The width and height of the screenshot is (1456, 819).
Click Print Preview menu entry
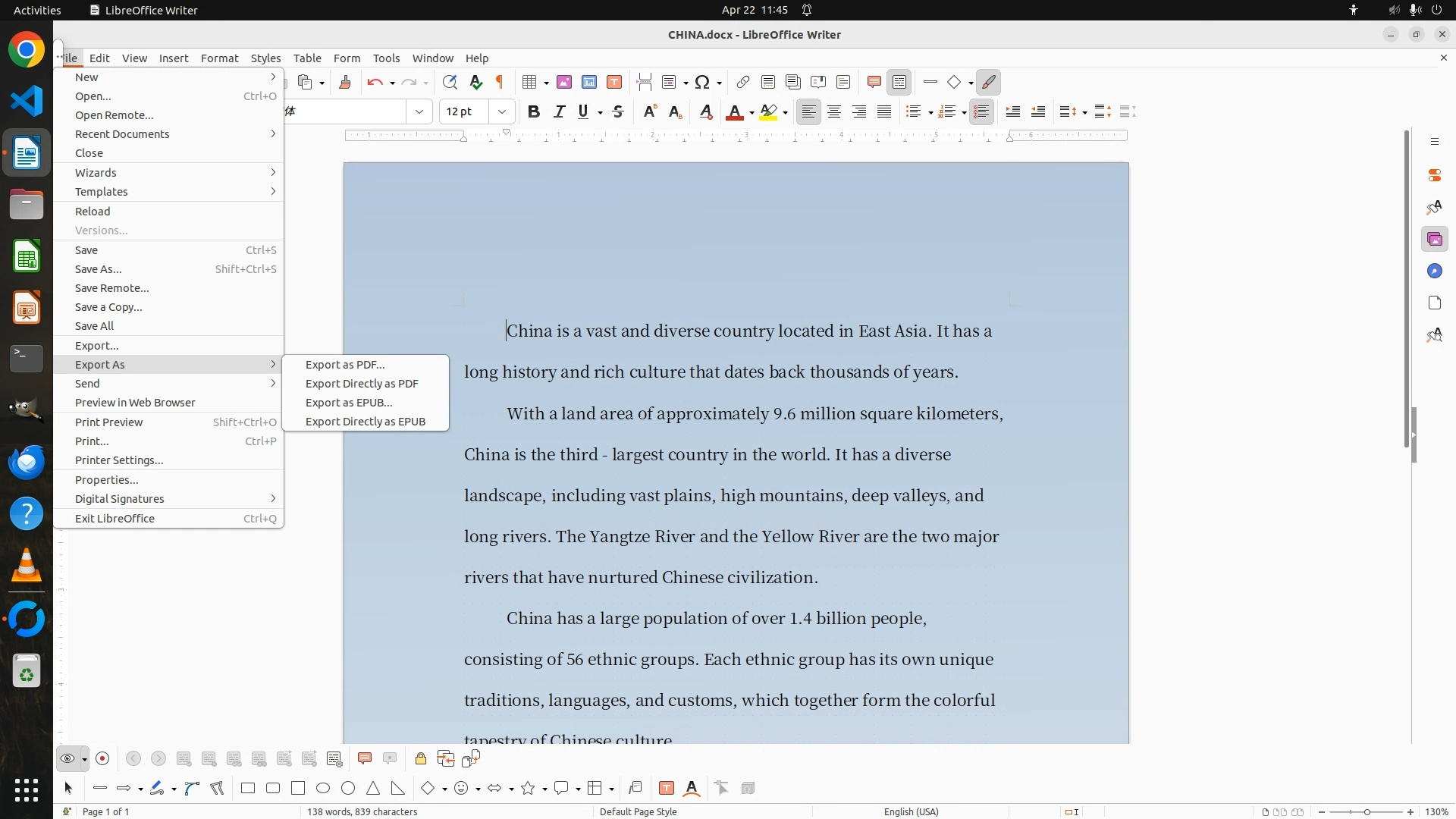[x=108, y=422]
